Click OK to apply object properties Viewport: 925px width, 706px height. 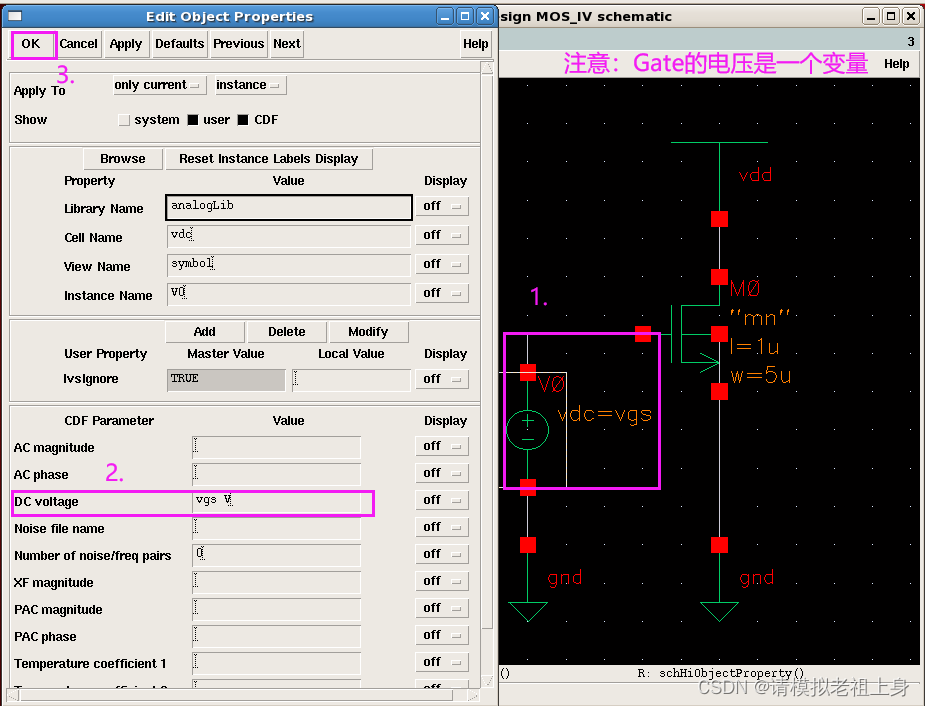pyautogui.click(x=30, y=44)
